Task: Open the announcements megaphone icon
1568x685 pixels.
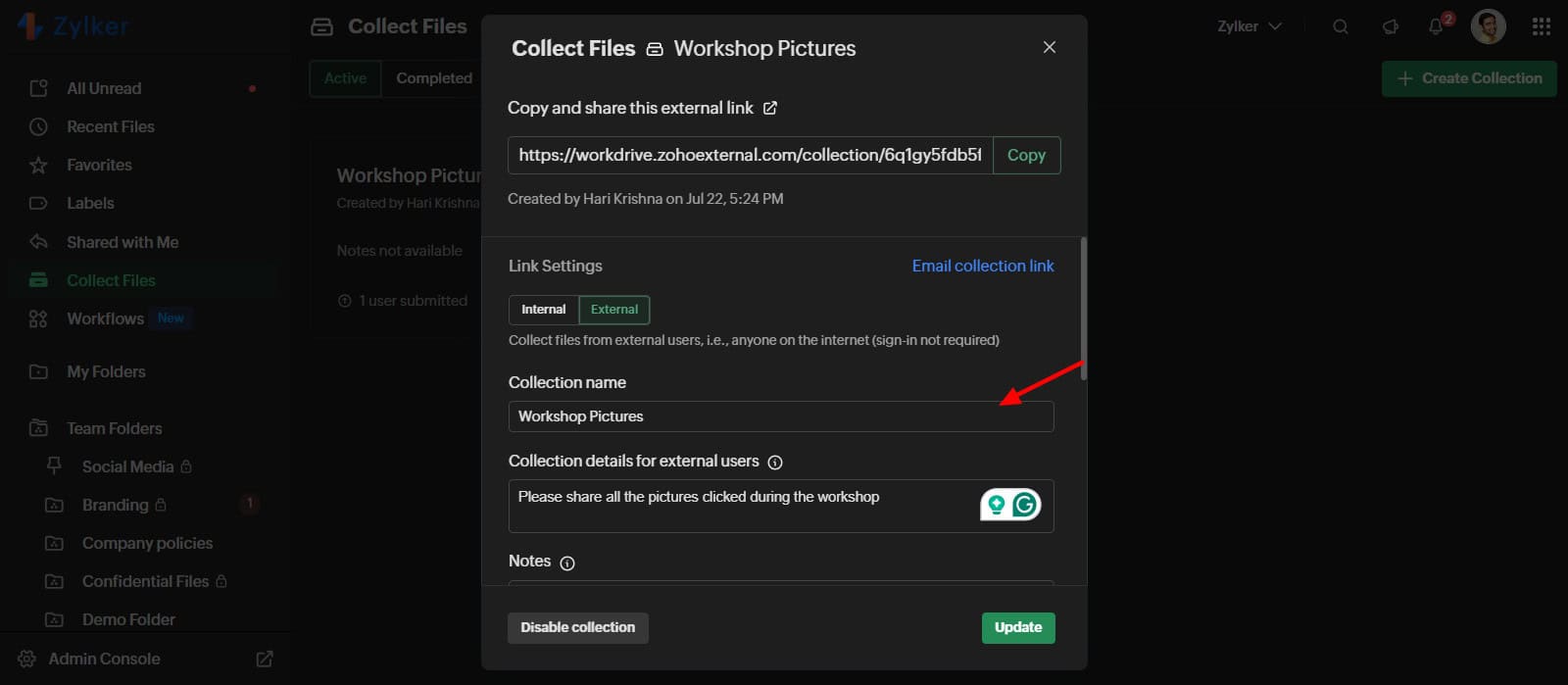Action: (1390, 26)
